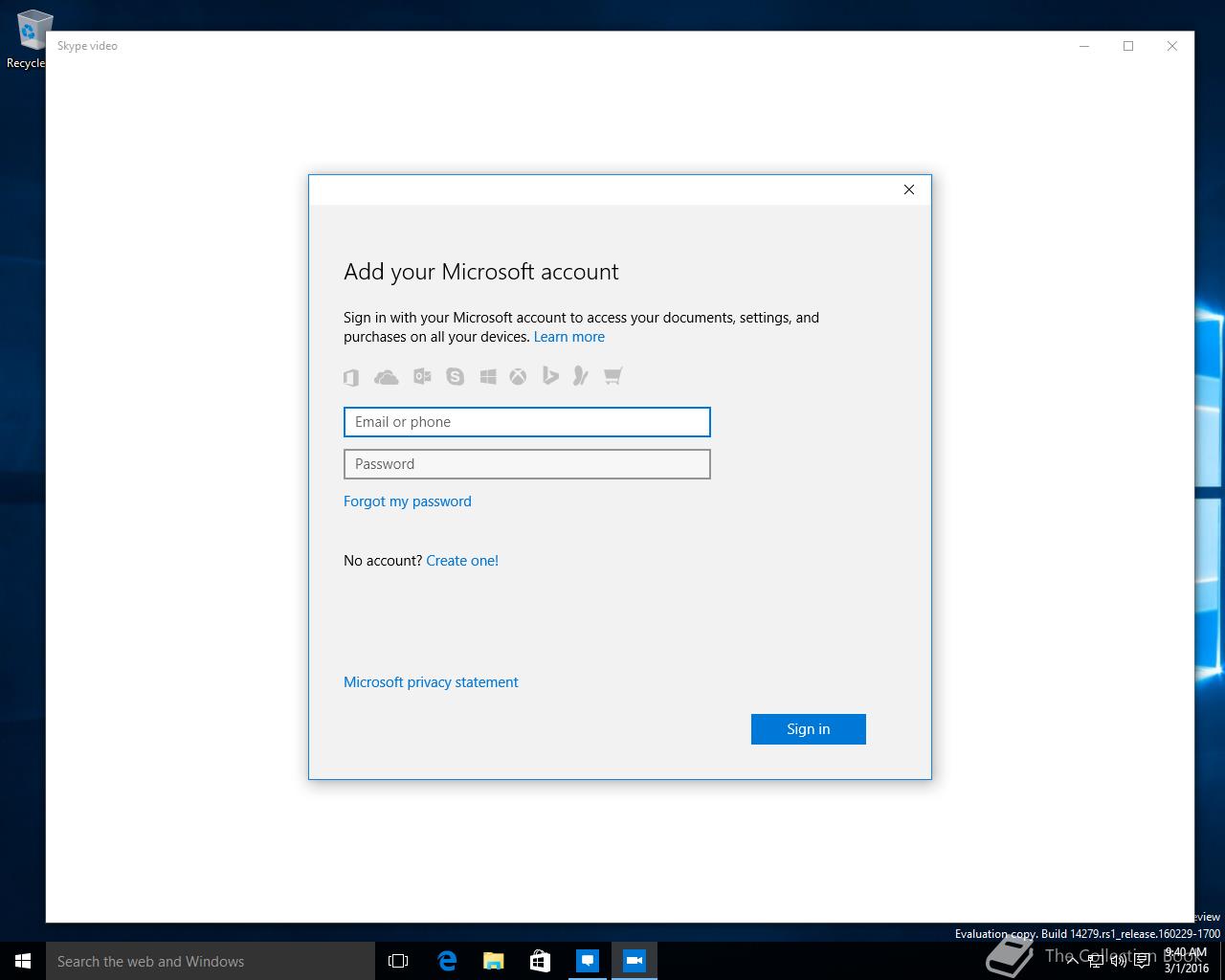Open the Action Center notification icon
The width and height of the screenshot is (1225, 980).
1143,961
